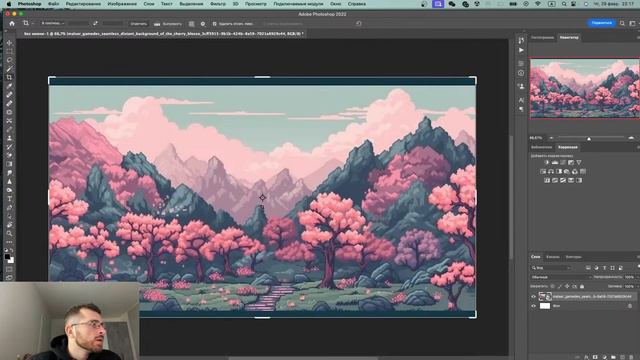640x360 pixels.
Task: Select the Move tool in left toolbar
Action: click(9, 43)
